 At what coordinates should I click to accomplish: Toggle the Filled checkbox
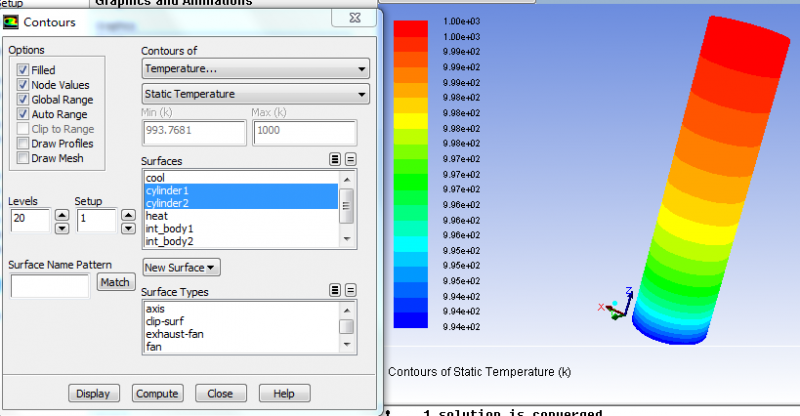coord(23,70)
